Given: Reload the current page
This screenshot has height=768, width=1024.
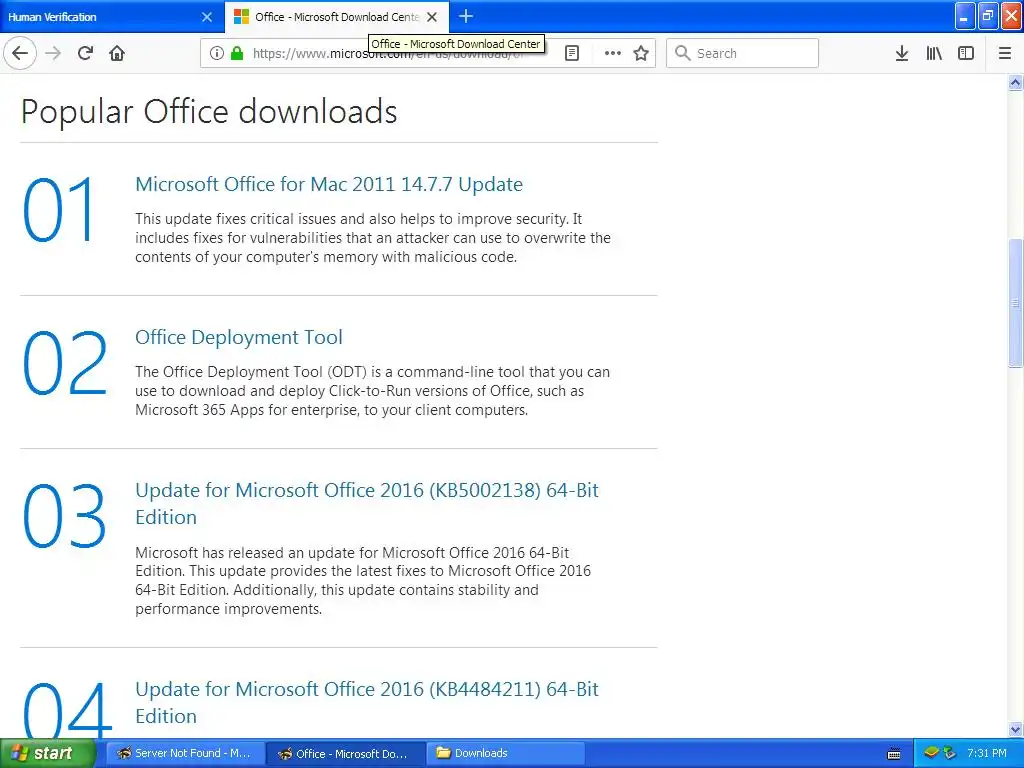Looking at the screenshot, I should [x=86, y=53].
